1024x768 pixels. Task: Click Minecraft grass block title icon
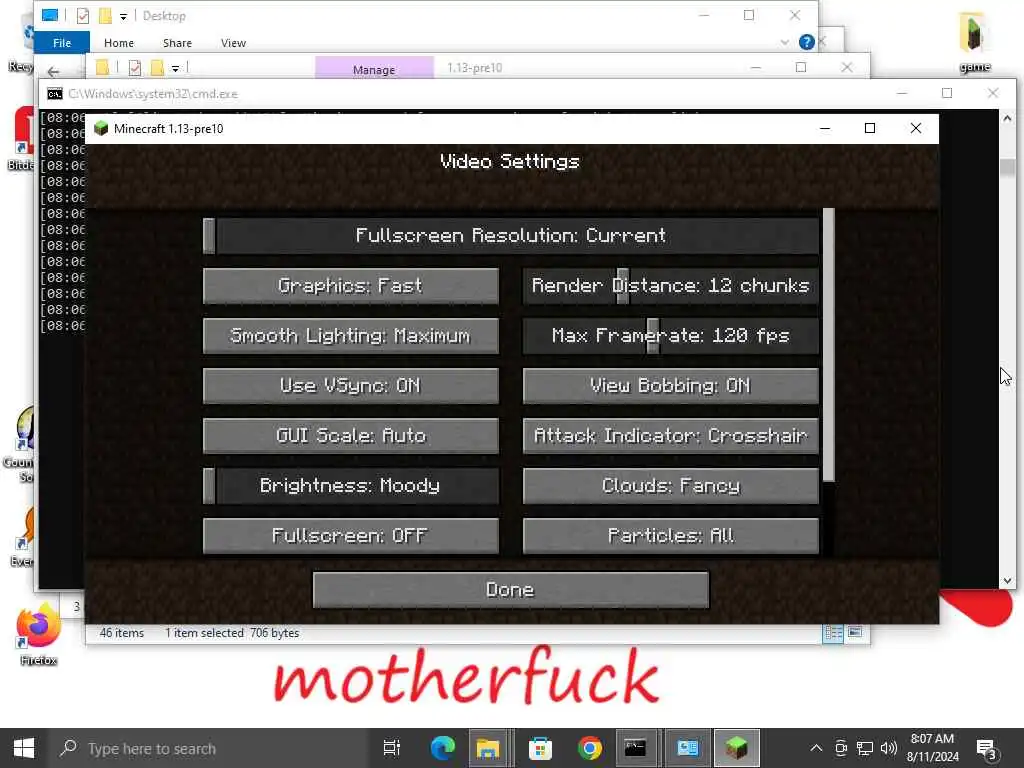click(101, 129)
